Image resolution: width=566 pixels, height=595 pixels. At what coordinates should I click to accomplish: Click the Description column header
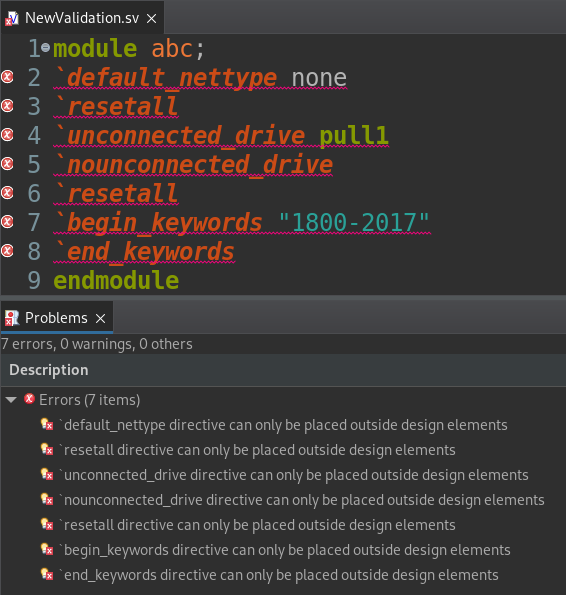pos(49,370)
